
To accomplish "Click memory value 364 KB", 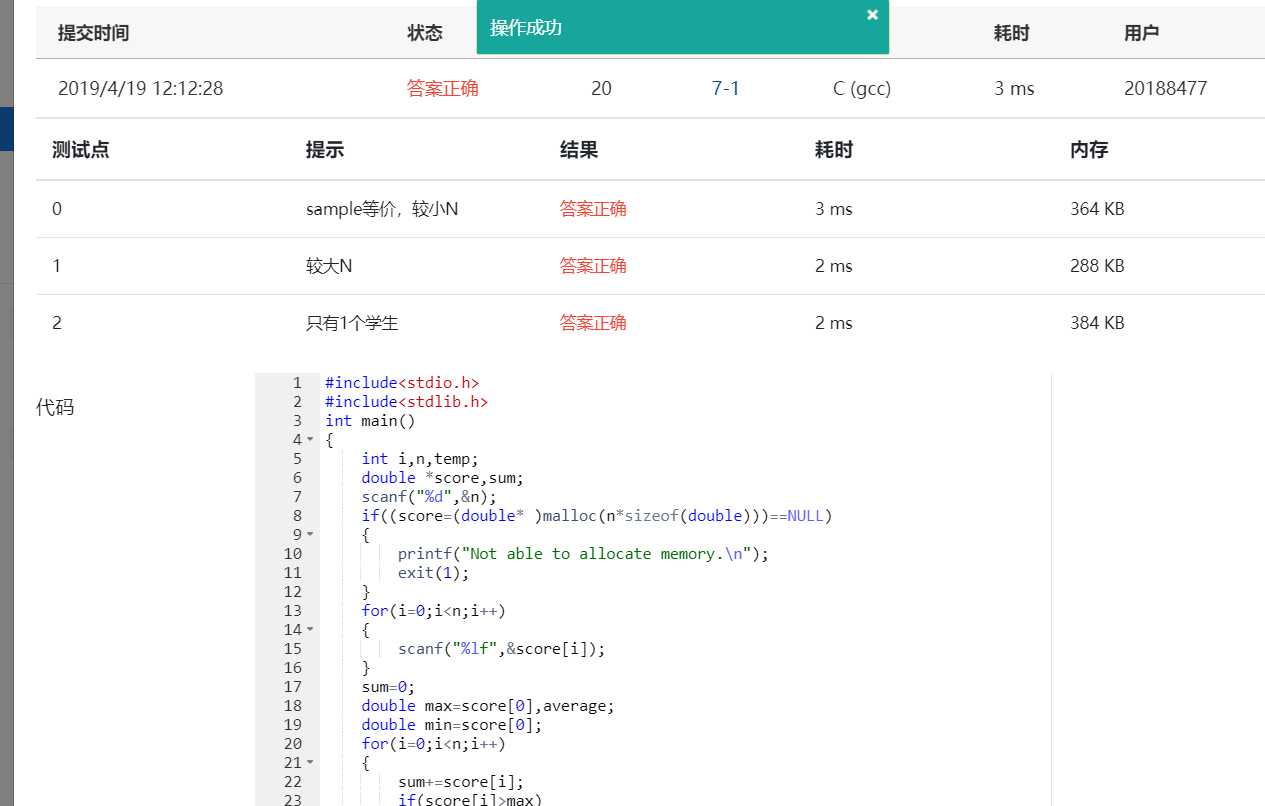I will click(x=1097, y=209).
